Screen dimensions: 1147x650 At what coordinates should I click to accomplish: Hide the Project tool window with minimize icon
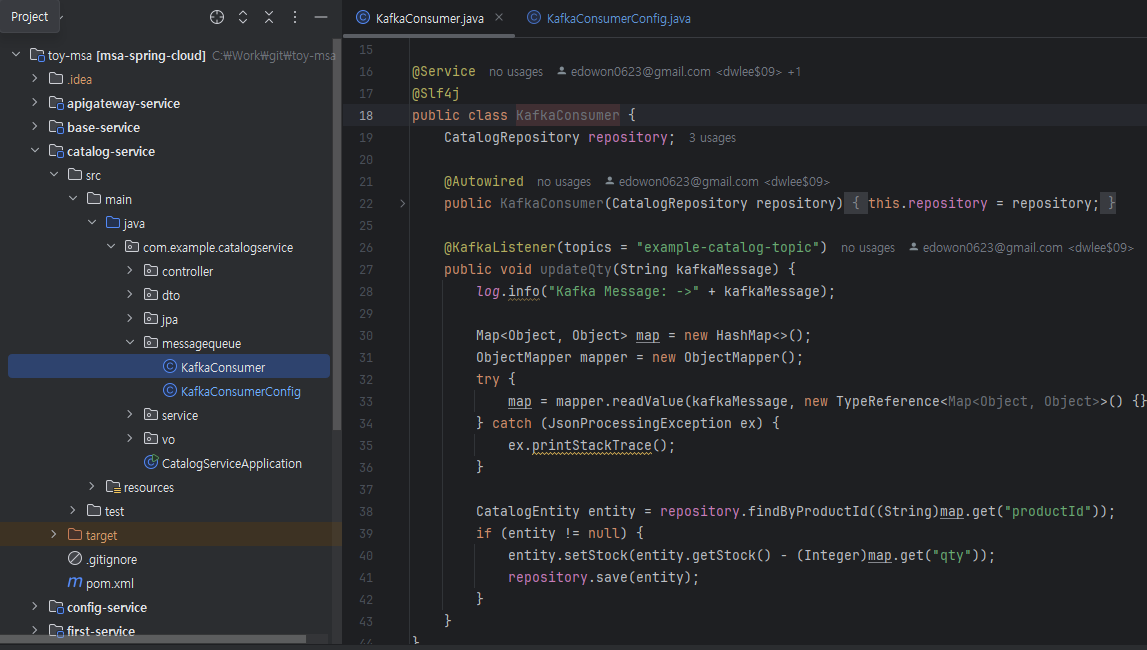click(321, 17)
